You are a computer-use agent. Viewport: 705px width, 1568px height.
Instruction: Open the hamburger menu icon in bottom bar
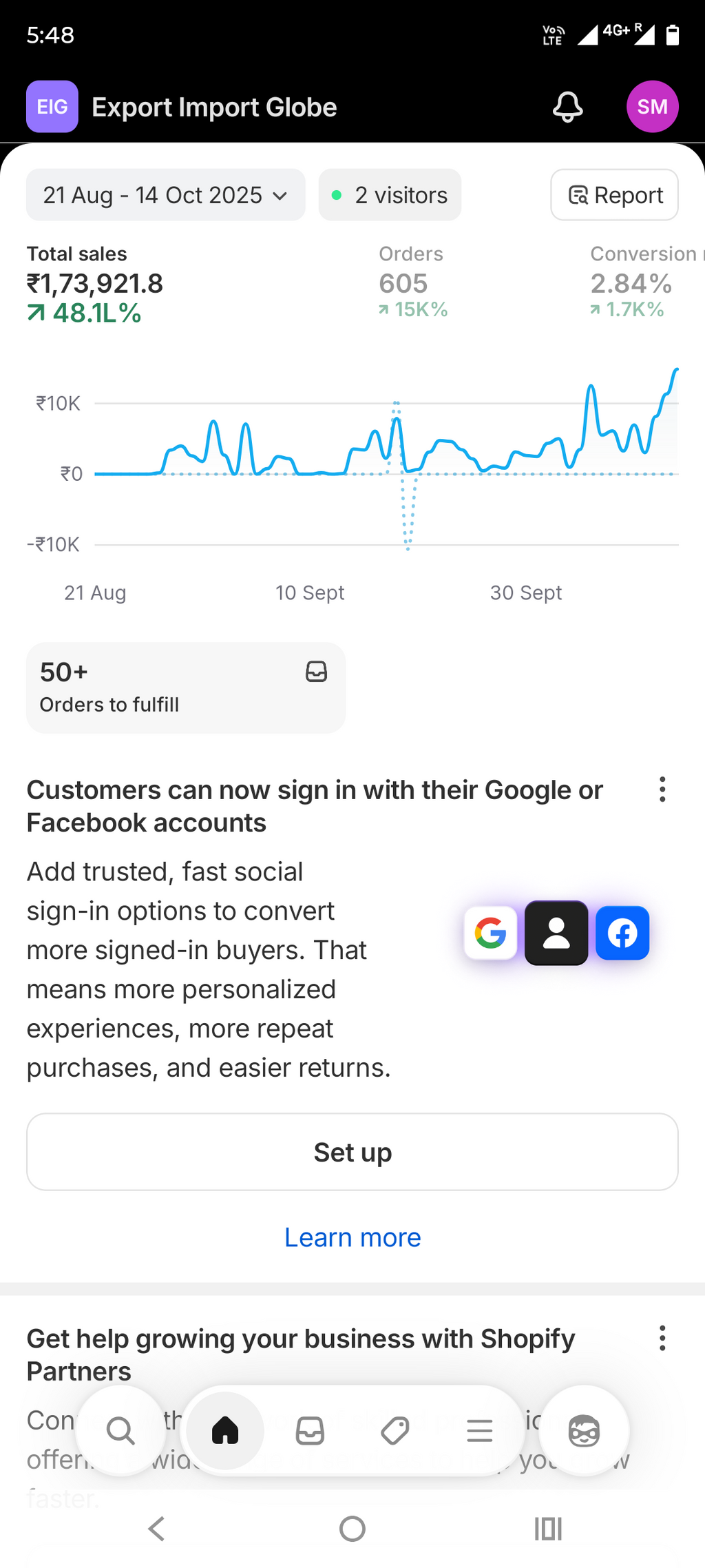pos(479,1431)
